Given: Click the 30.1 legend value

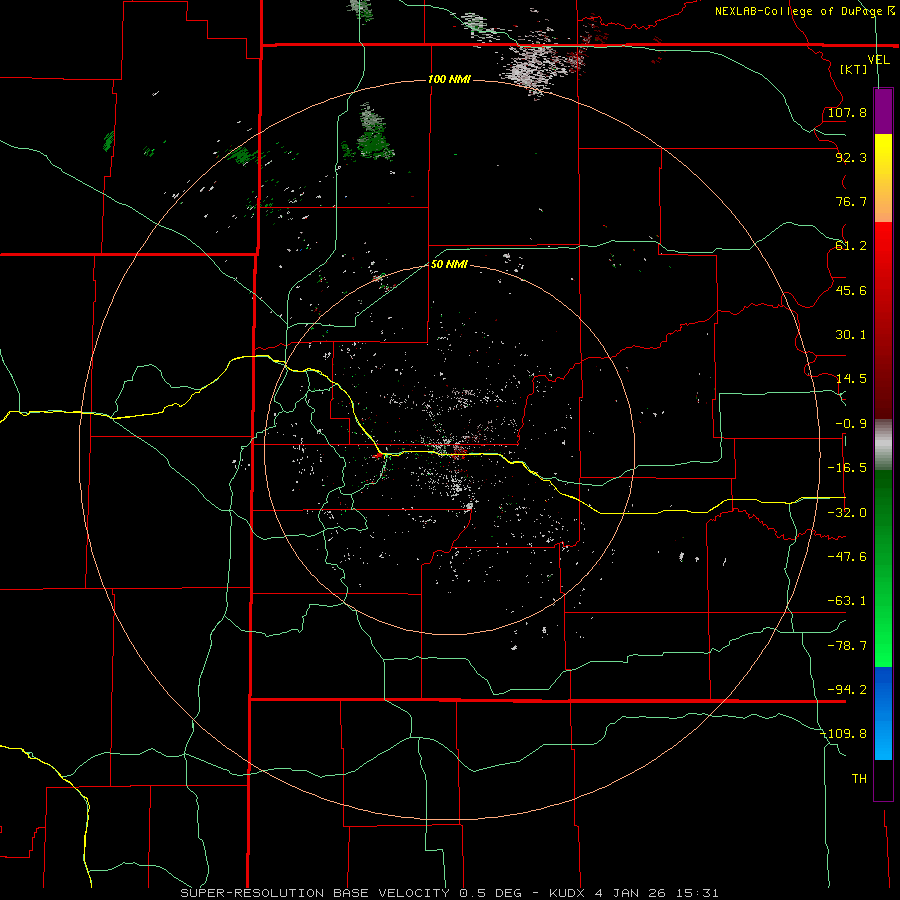Looking at the screenshot, I should click(851, 335).
